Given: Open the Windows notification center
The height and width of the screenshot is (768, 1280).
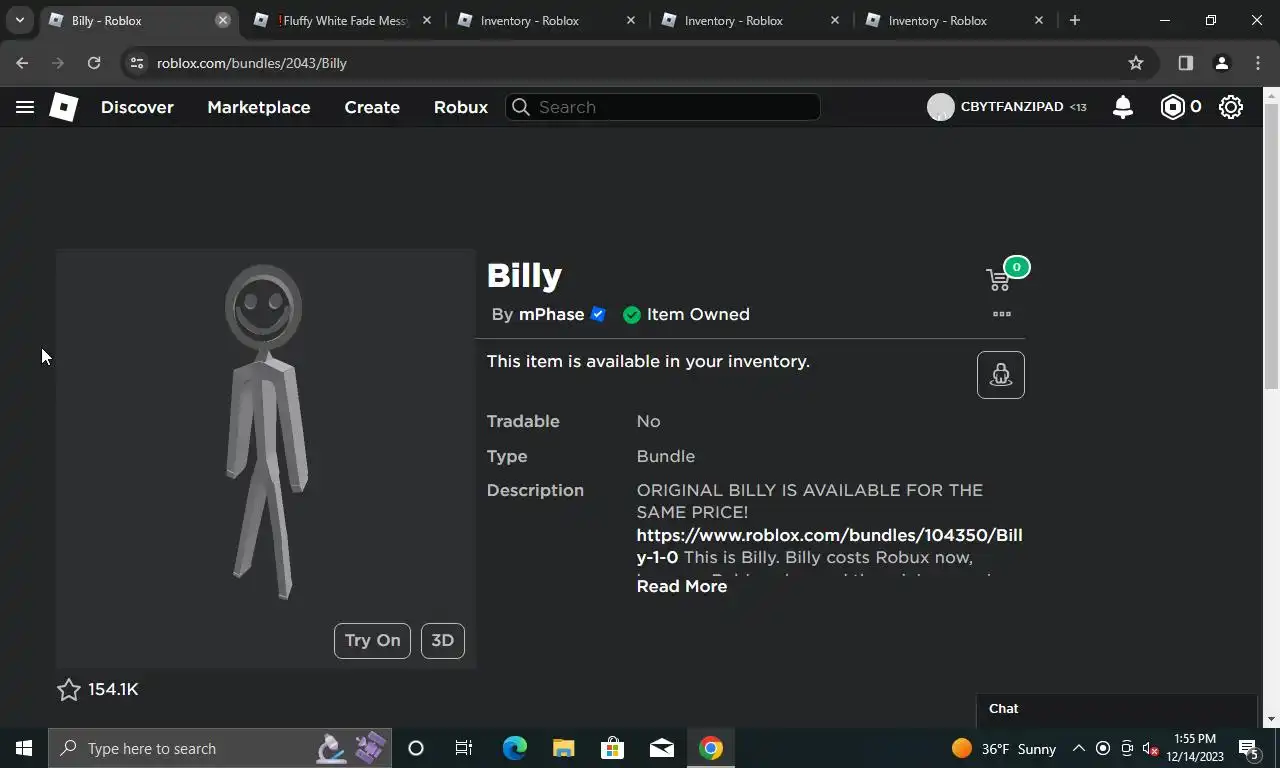Looking at the screenshot, I should [x=1248, y=748].
